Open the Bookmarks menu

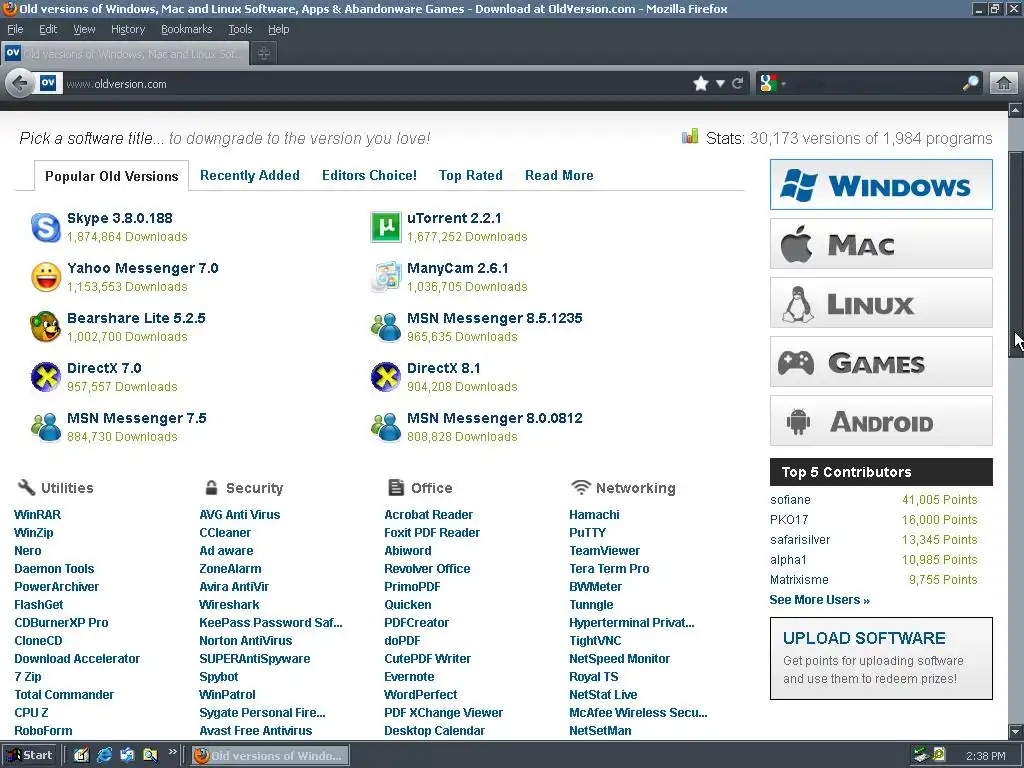tap(187, 29)
